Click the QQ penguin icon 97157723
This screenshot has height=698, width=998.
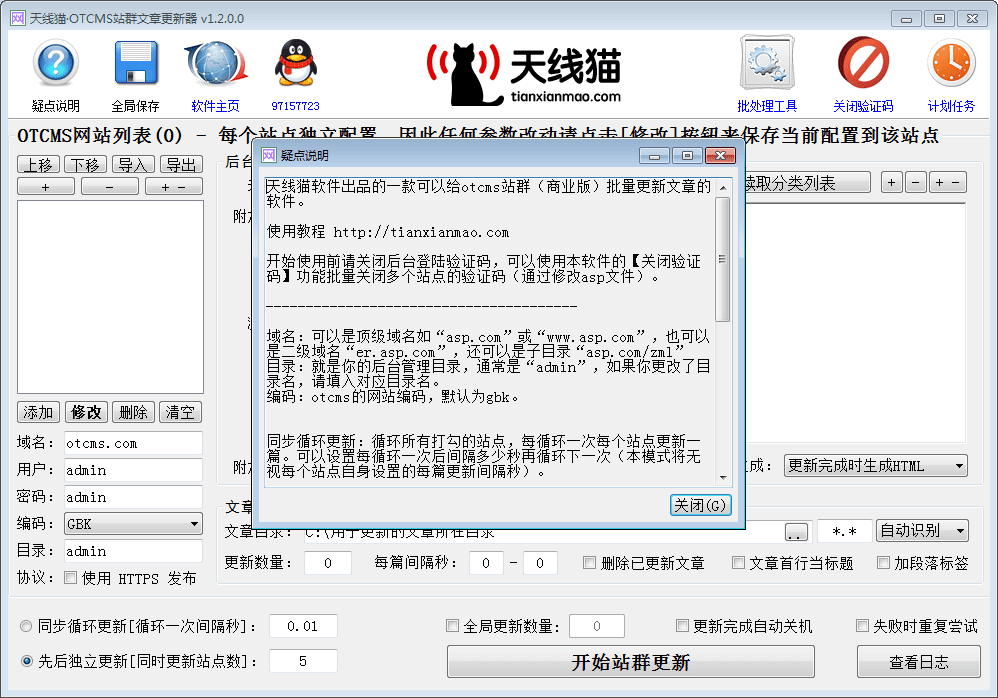click(x=295, y=62)
